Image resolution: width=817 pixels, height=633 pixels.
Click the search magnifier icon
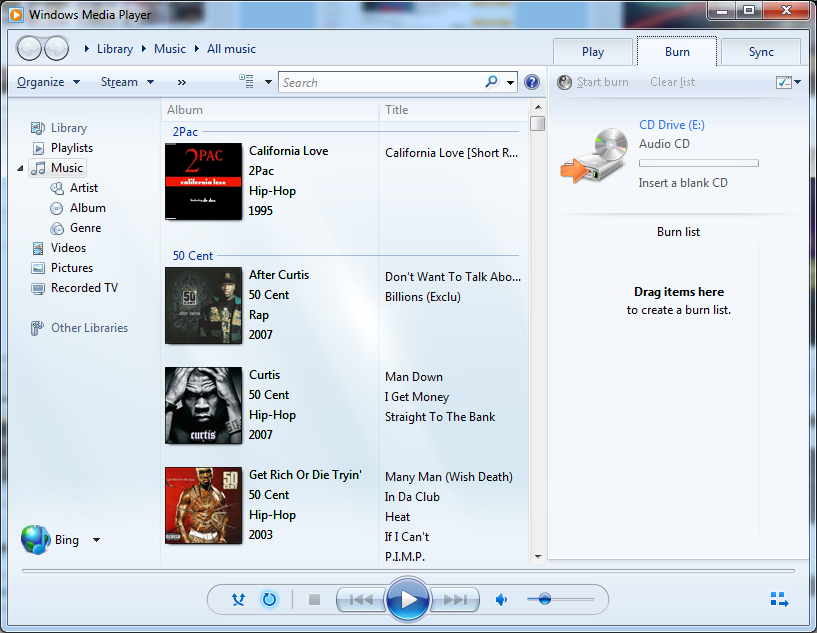[491, 82]
